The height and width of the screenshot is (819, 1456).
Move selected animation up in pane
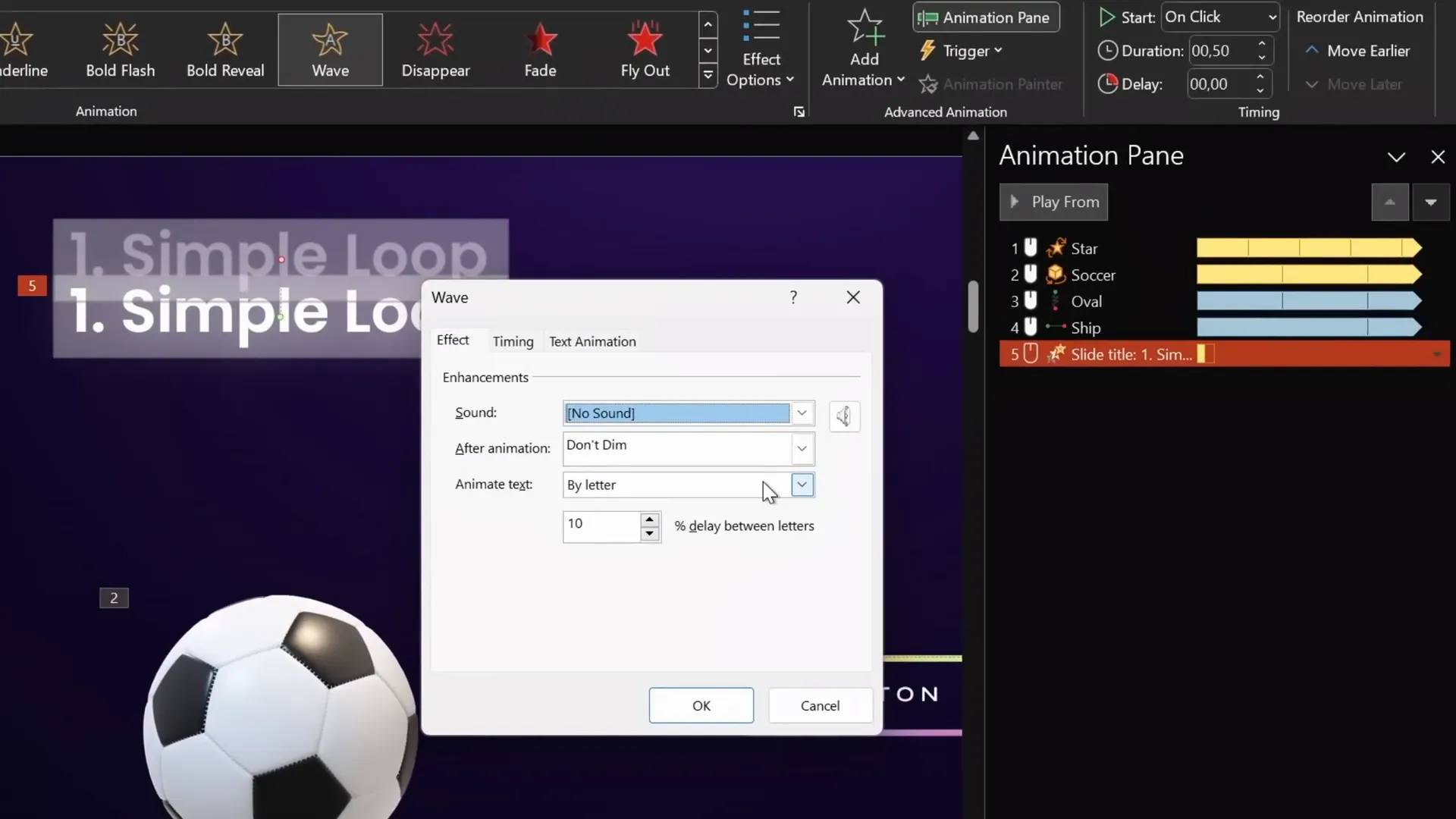(1390, 202)
